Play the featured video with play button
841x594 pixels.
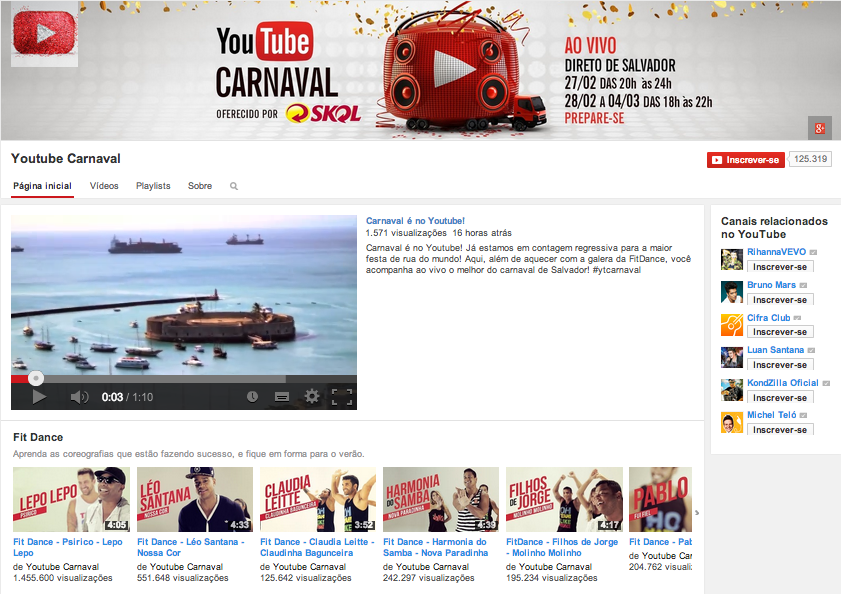[x=39, y=397]
